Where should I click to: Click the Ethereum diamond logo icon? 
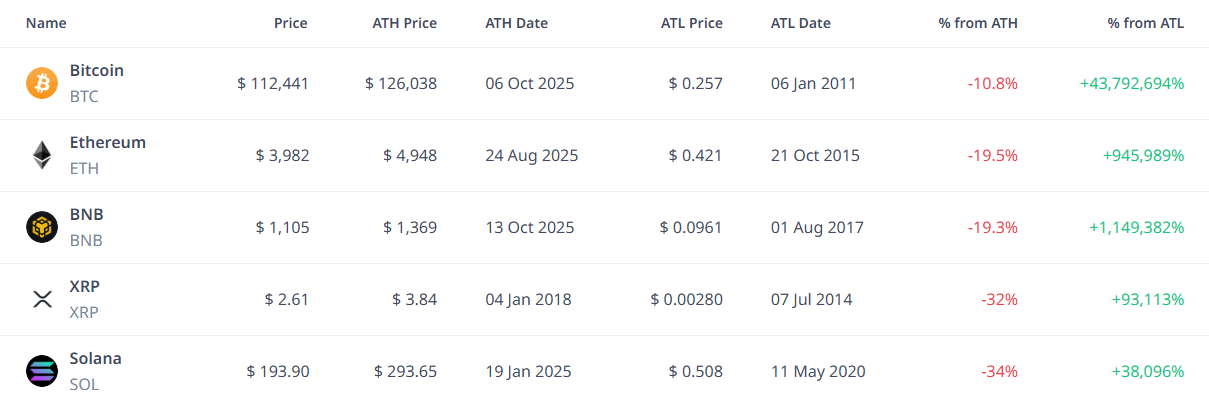tap(42, 156)
